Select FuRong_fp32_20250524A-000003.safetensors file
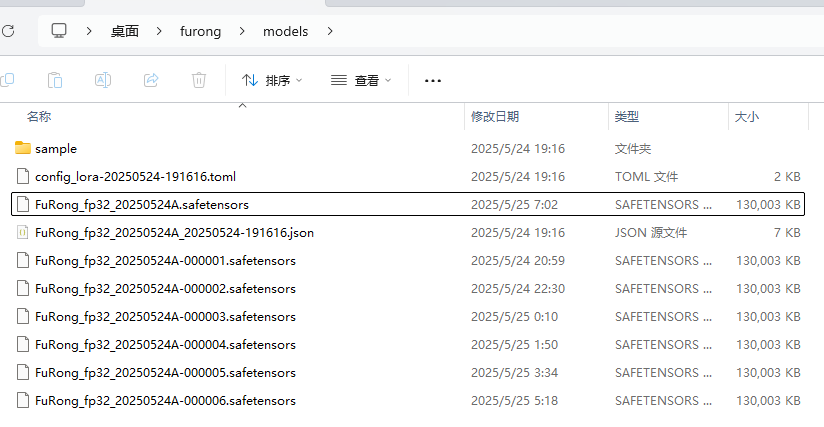 [x=165, y=316]
